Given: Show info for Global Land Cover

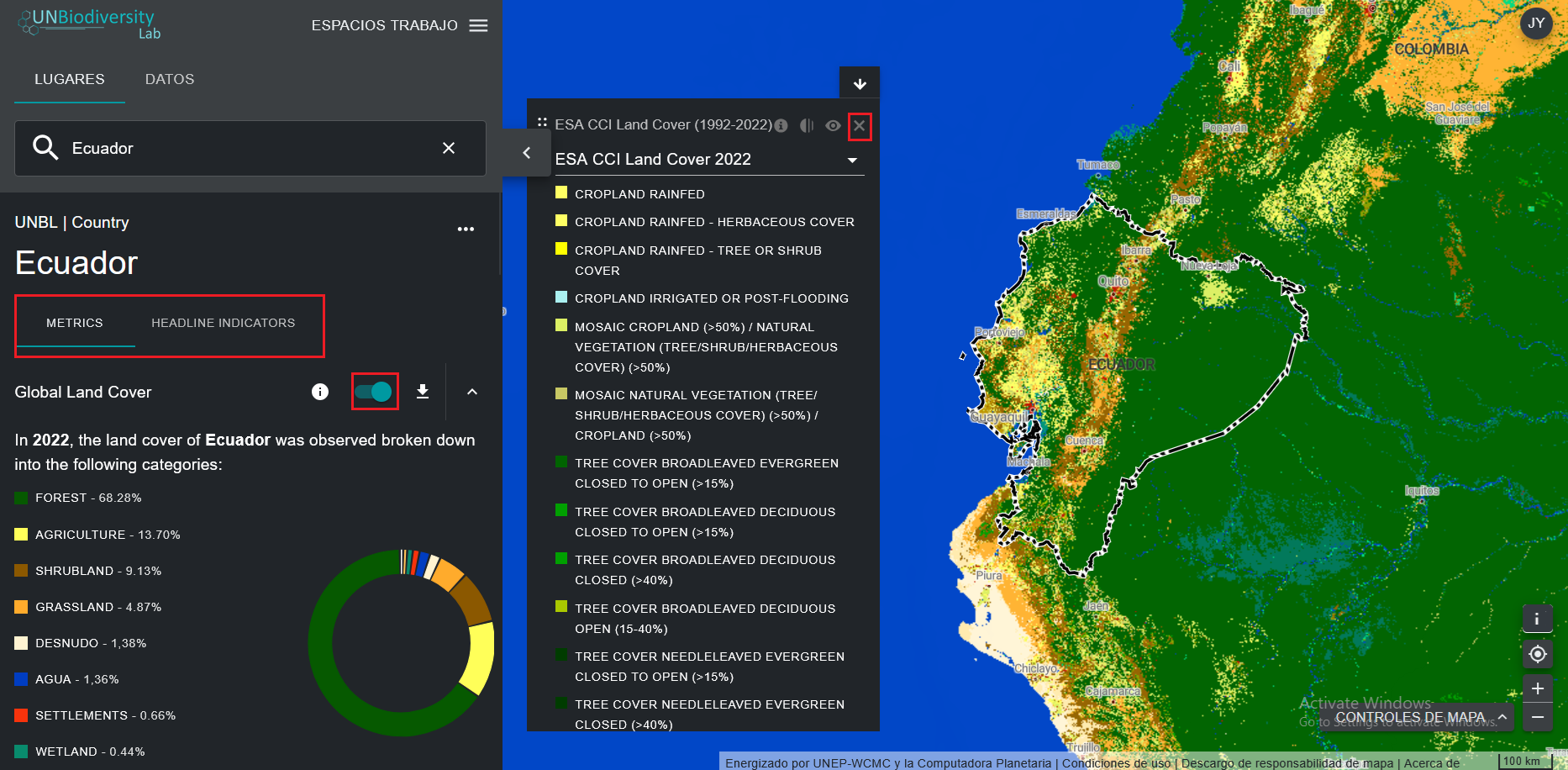Looking at the screenshot, I should click(x=320, y=392).
